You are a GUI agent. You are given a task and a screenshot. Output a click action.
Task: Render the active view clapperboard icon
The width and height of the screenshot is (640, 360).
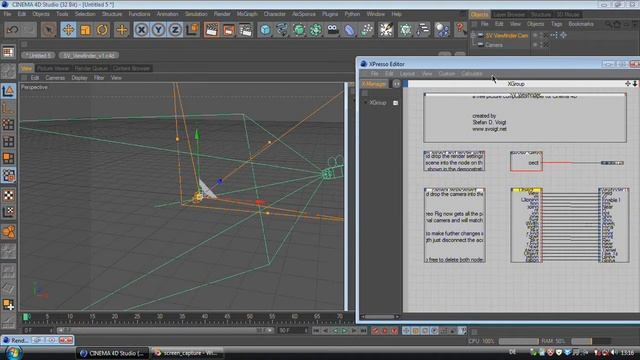[211, 30]
